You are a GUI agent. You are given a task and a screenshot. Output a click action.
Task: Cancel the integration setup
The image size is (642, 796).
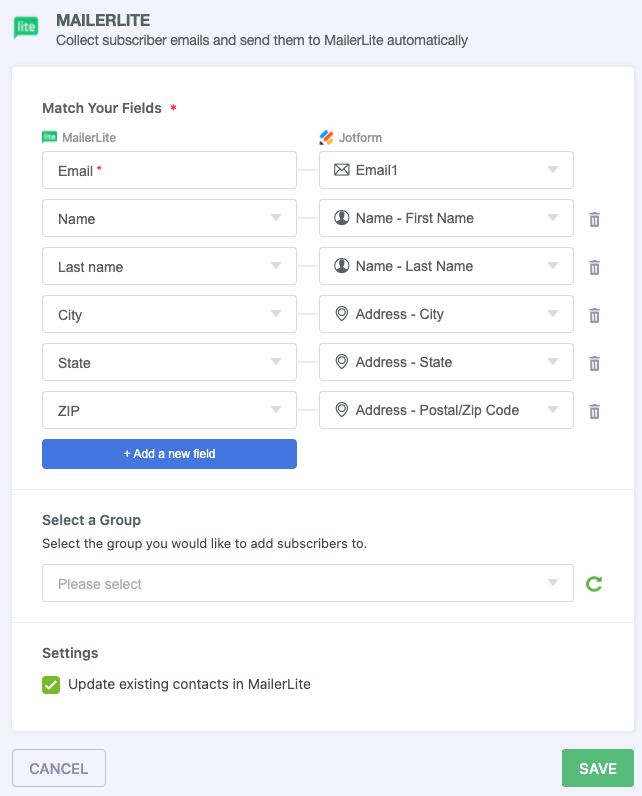[59, 768]
